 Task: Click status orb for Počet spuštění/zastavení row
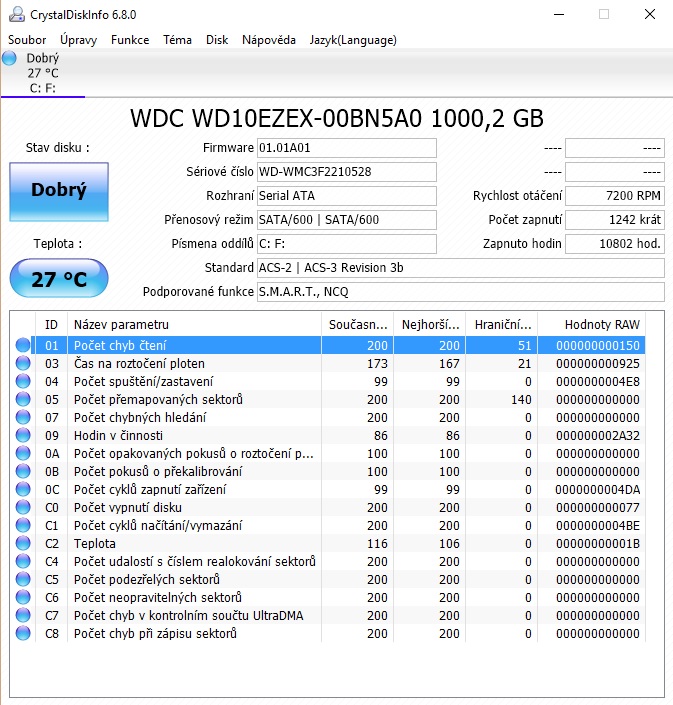[x=23, y=381]
